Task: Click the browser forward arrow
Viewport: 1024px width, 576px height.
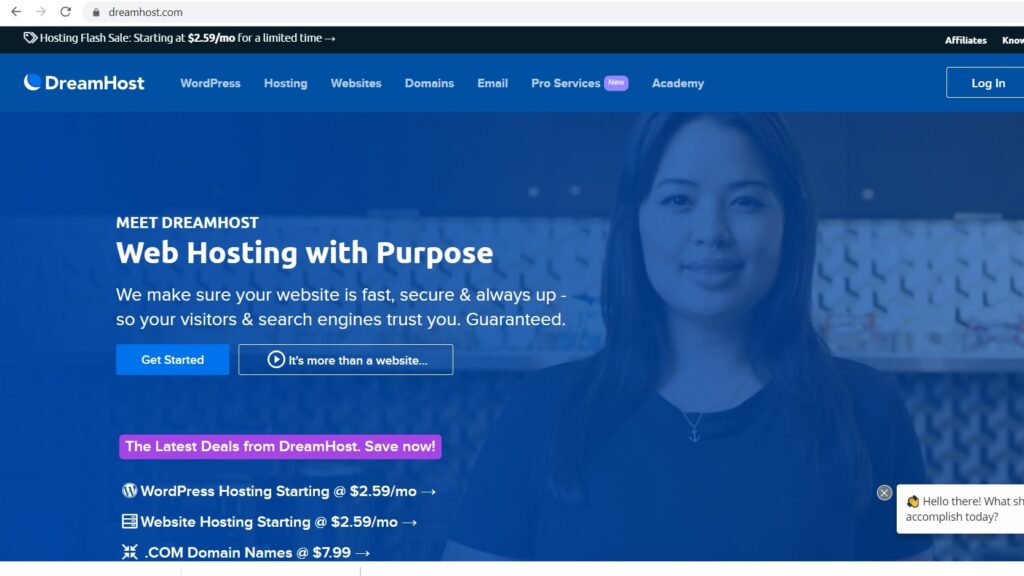Action: coord(40,12)
